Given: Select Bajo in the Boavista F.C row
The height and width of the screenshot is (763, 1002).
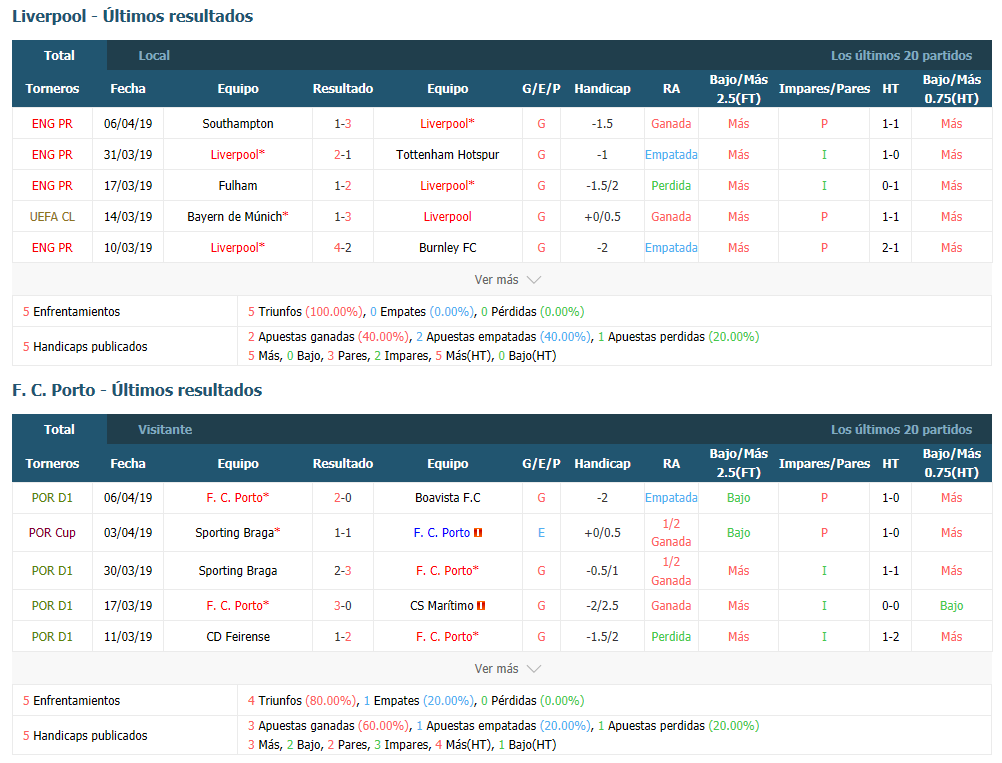Looking at the screenshot, I should point(738,498).
